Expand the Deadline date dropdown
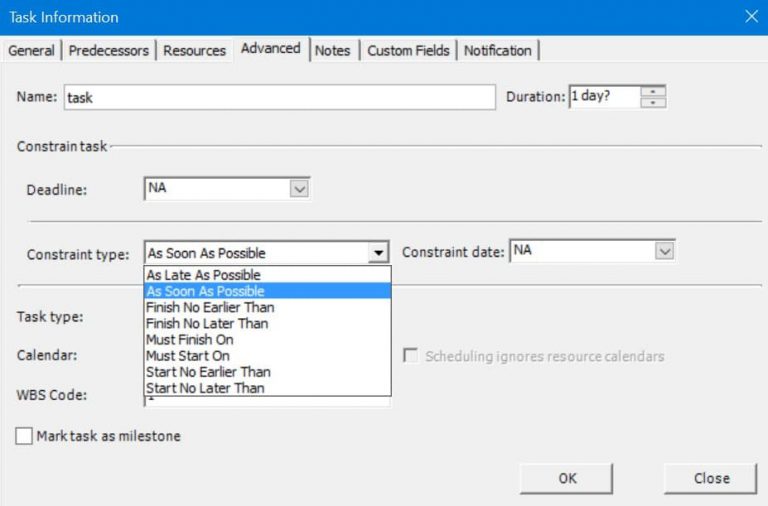This screenshot has width=768, height=506. 299,188
